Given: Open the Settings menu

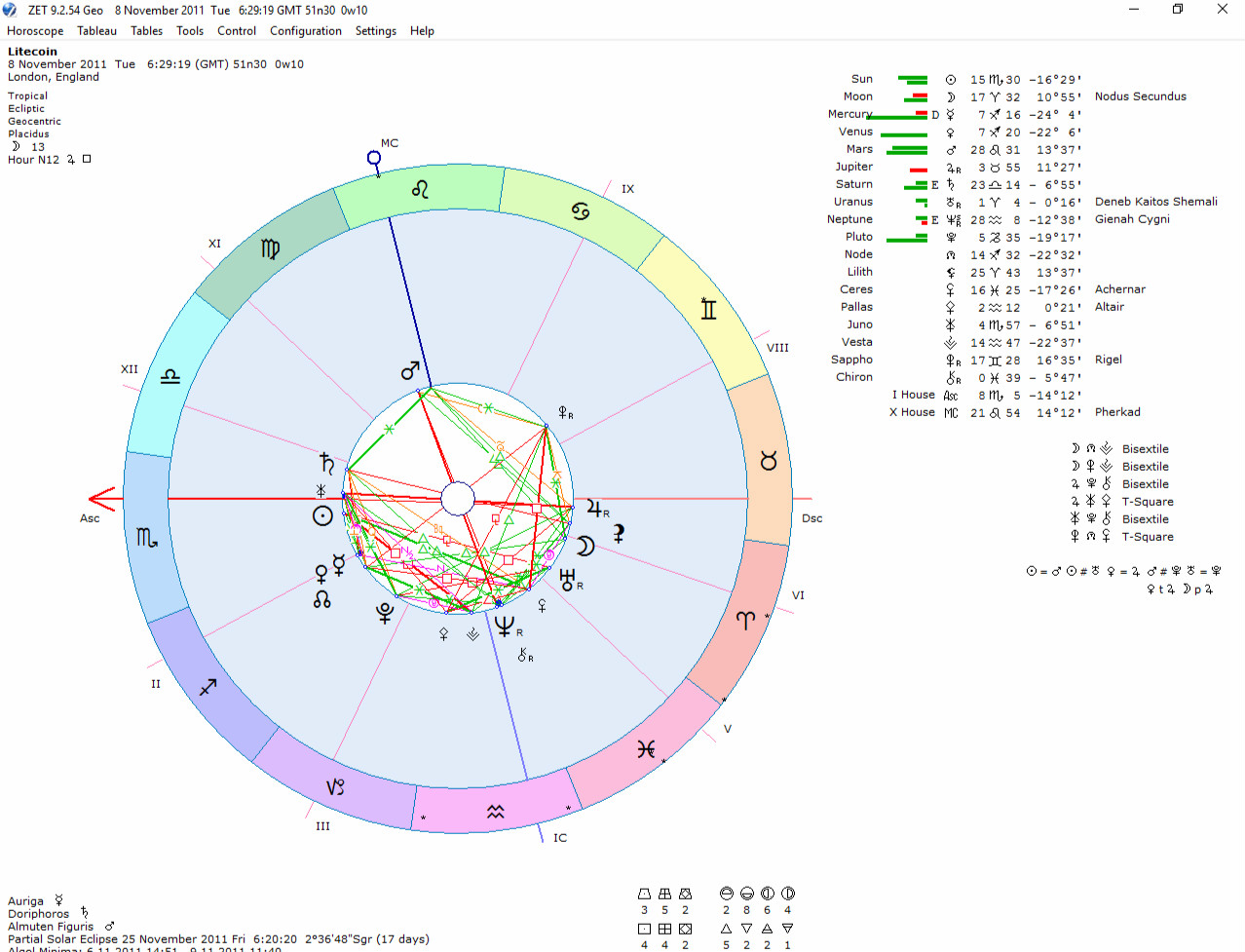Looking at the screenshot, I should [x=376, y=31].
